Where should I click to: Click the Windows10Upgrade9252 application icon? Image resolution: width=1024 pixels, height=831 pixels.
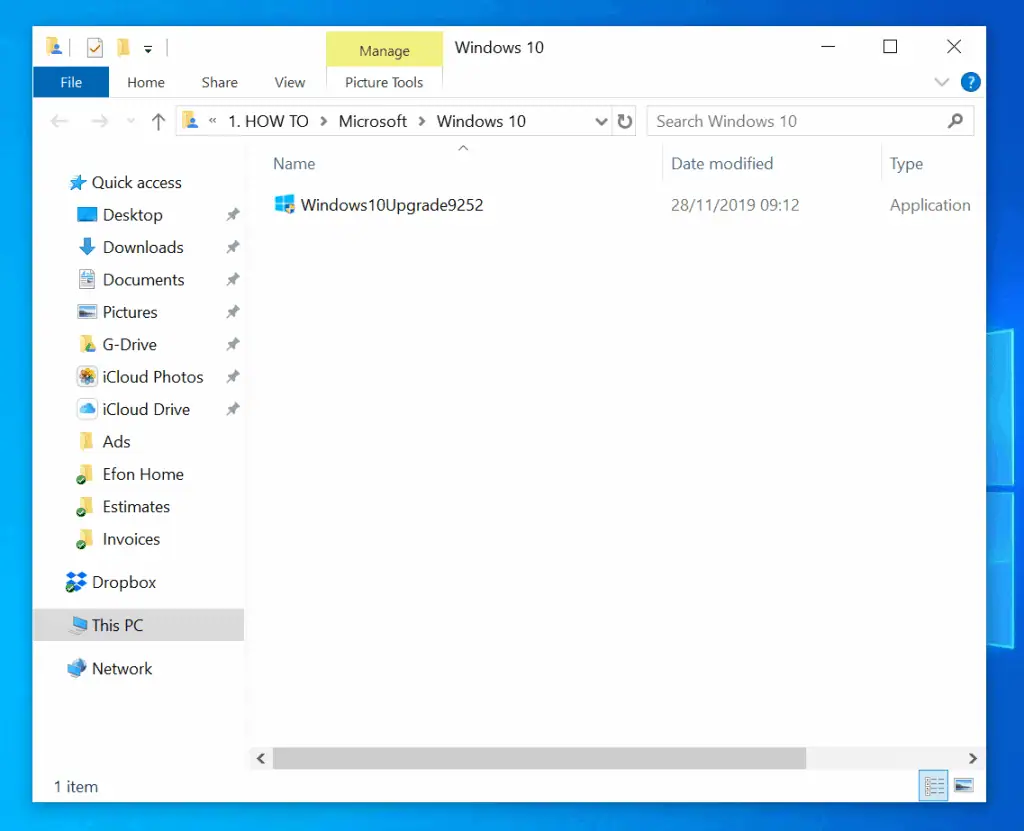284,204
